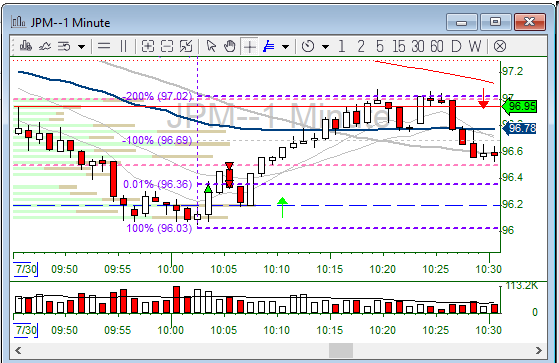This screenshot has width=559, height=363.
Task: Click the 7/30 date label on price chart
Action: [26, 269]
